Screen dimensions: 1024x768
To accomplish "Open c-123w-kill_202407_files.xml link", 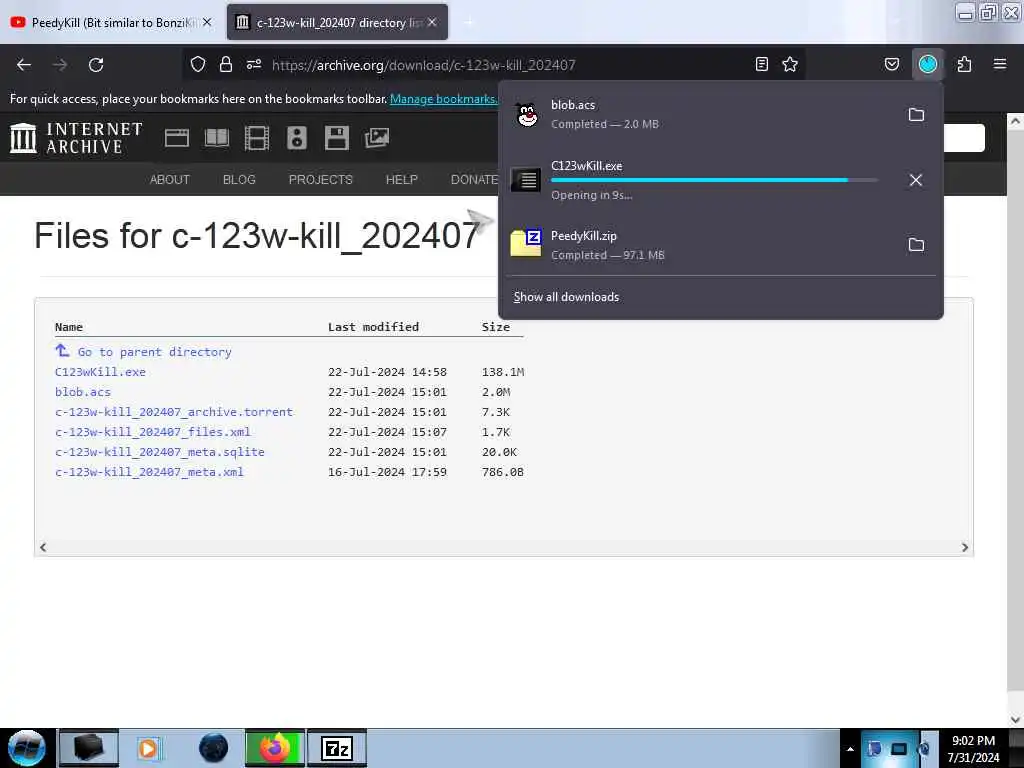I will coord(152,432).
